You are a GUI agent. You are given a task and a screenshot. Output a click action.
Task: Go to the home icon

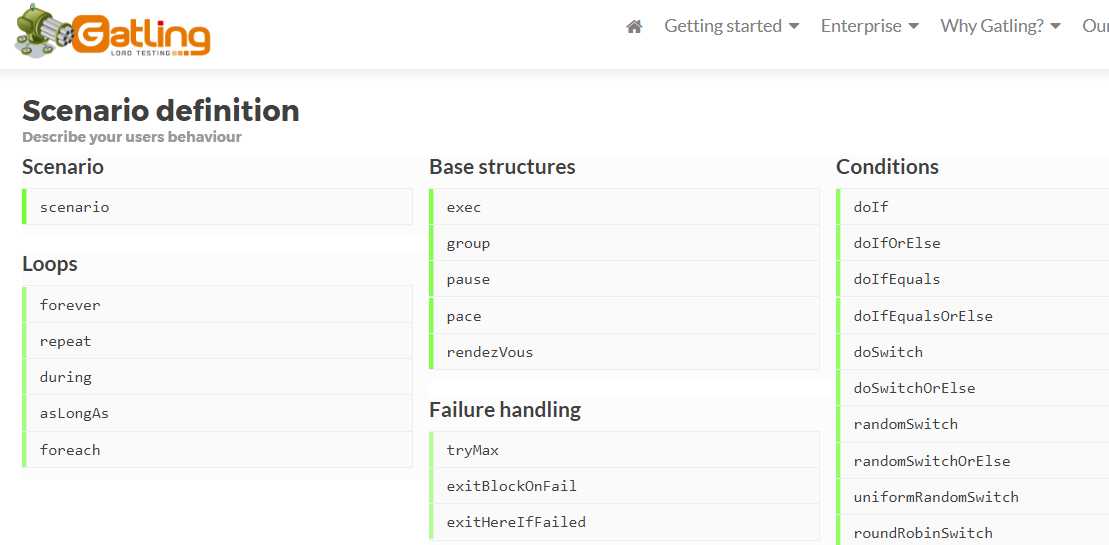pos(634,27)
